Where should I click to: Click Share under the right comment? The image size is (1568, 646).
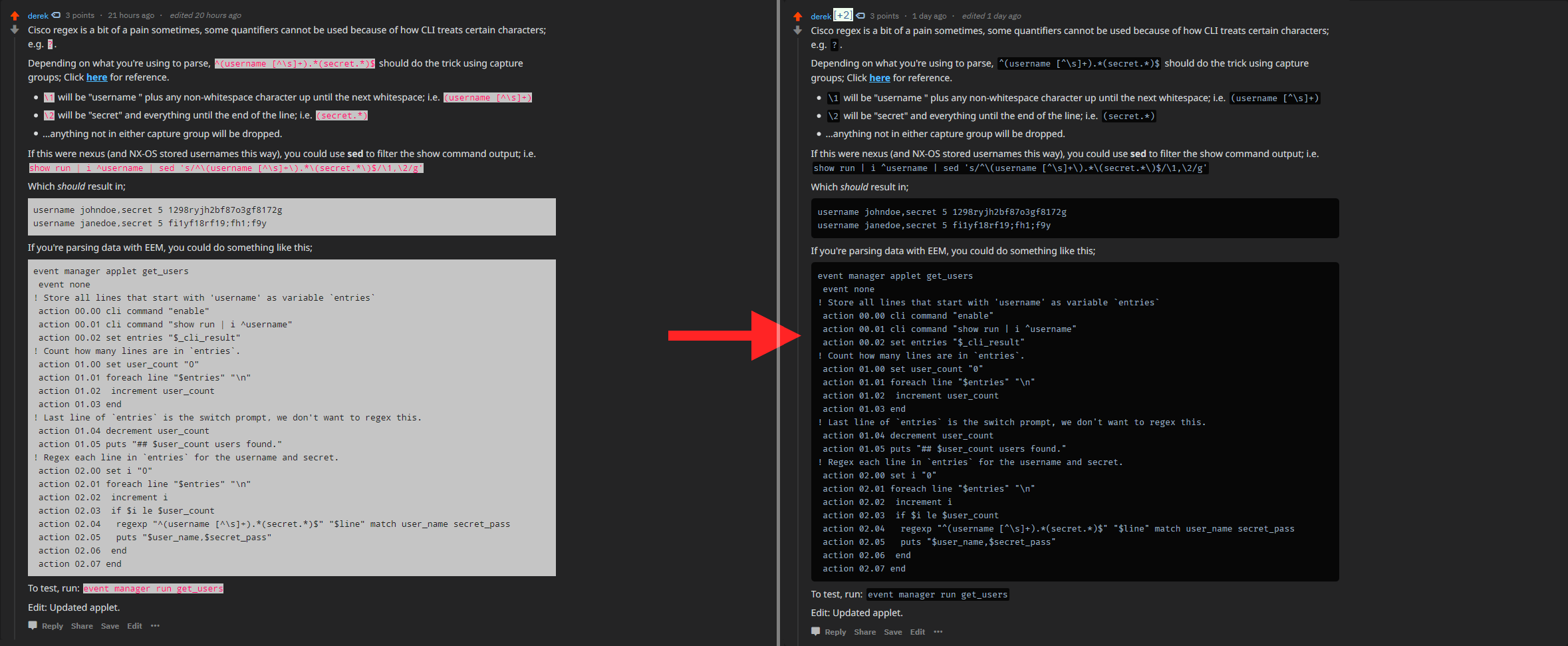(x=865, y=632)
